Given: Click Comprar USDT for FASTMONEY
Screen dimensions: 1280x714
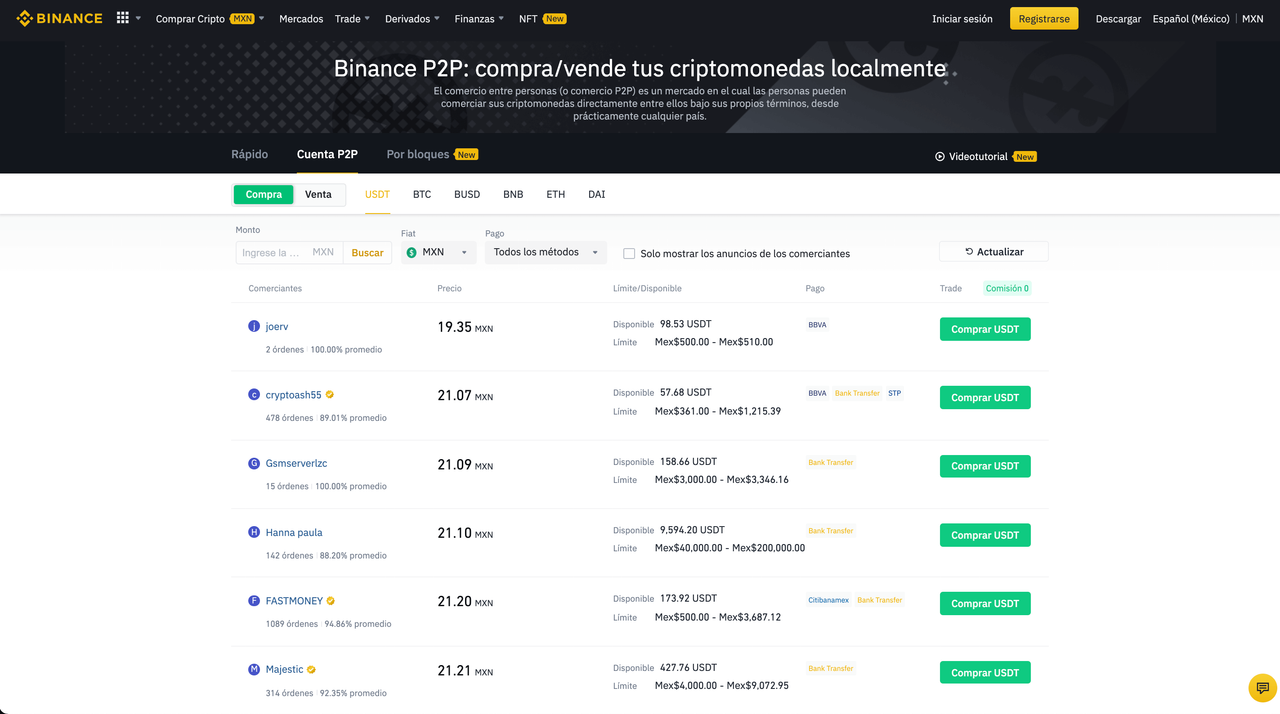Looking at the screenshot, I should point(985,603).
